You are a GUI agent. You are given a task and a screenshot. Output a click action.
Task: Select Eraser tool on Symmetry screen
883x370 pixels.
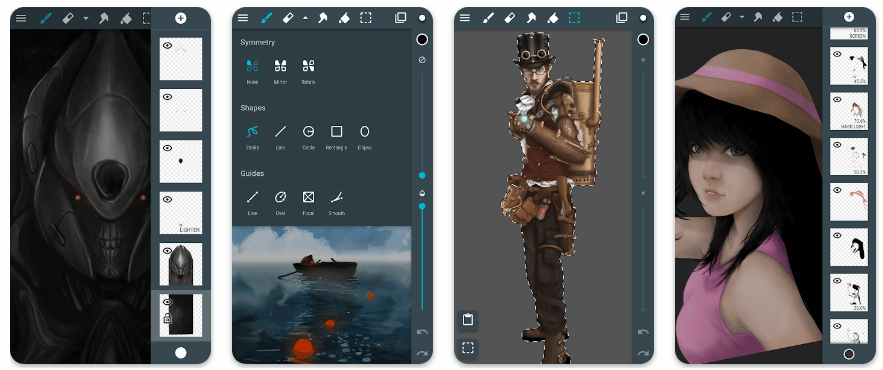[288, 18]
